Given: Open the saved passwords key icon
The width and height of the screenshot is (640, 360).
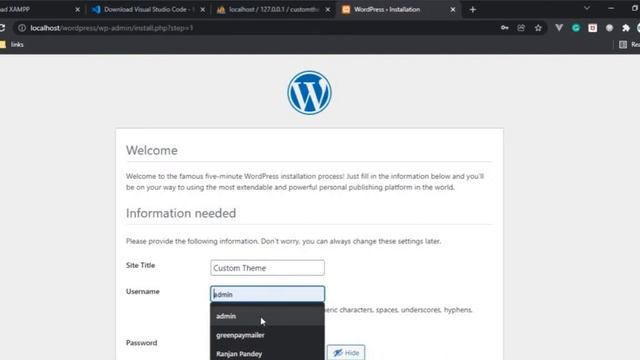Looking at the screenshot, I should coord(504,28).
